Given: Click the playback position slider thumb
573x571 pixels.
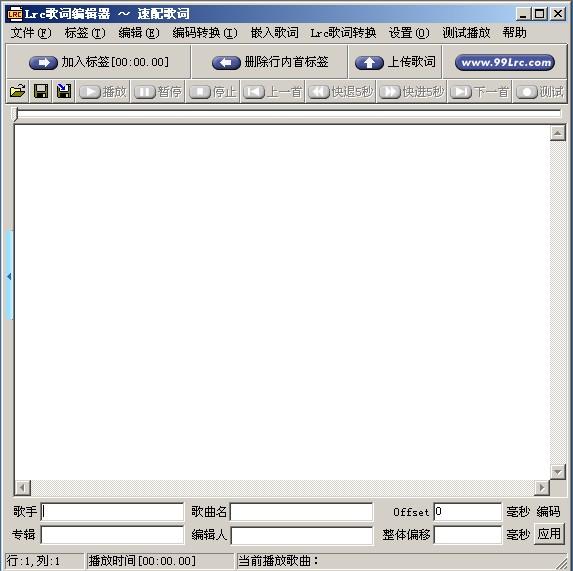Looking at the screenshot, I should (x=15, y=114).
